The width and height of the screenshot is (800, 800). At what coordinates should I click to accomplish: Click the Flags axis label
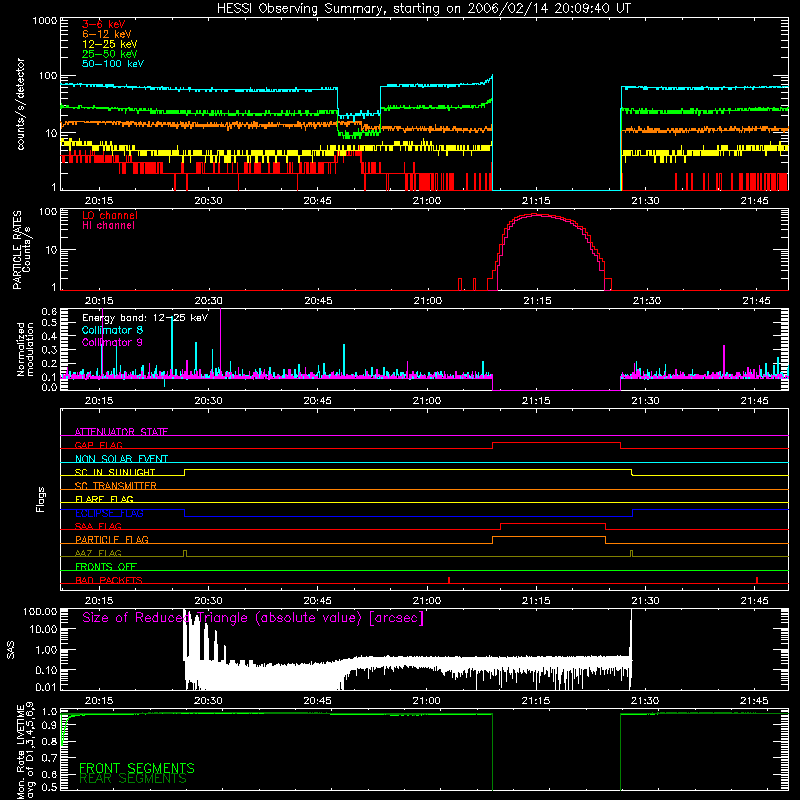(x=41, y=499)
